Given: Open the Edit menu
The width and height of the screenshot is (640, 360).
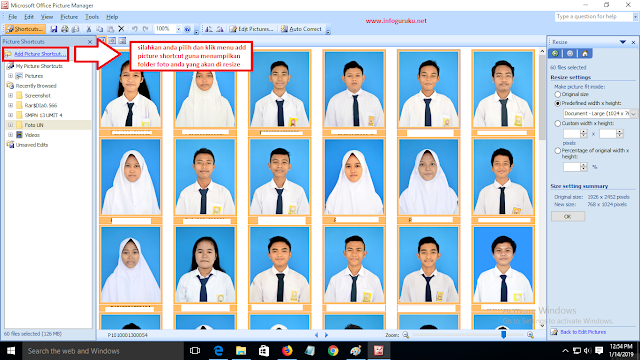Looking at the screenshot, I should [x=29, y=17].
